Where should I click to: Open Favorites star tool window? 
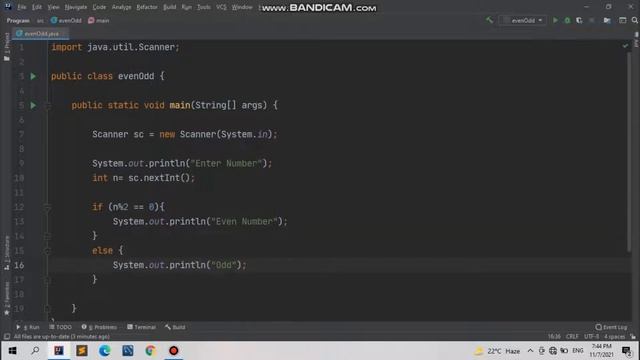click(7, 299)
